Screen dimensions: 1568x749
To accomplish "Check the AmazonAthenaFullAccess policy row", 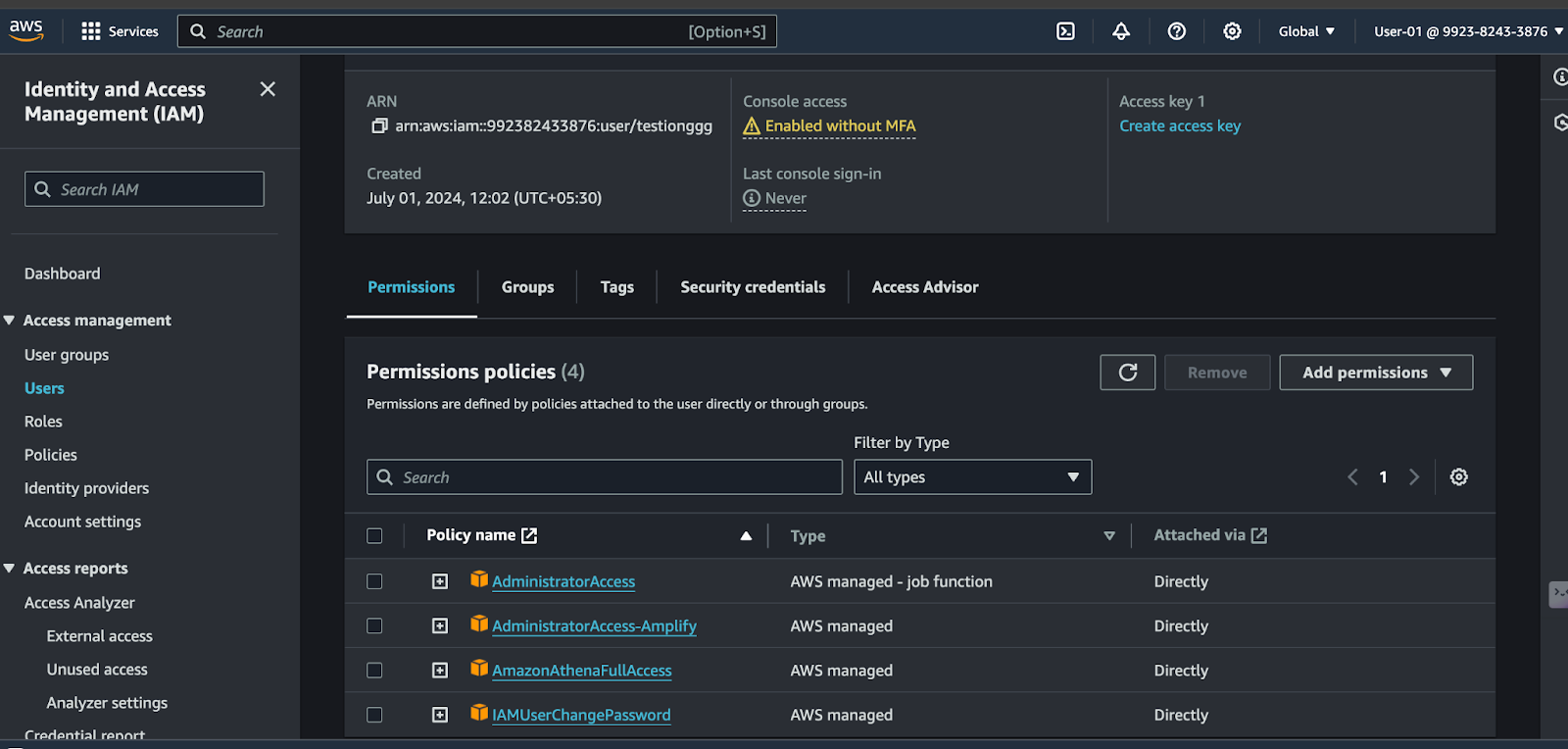I will 374,671.
